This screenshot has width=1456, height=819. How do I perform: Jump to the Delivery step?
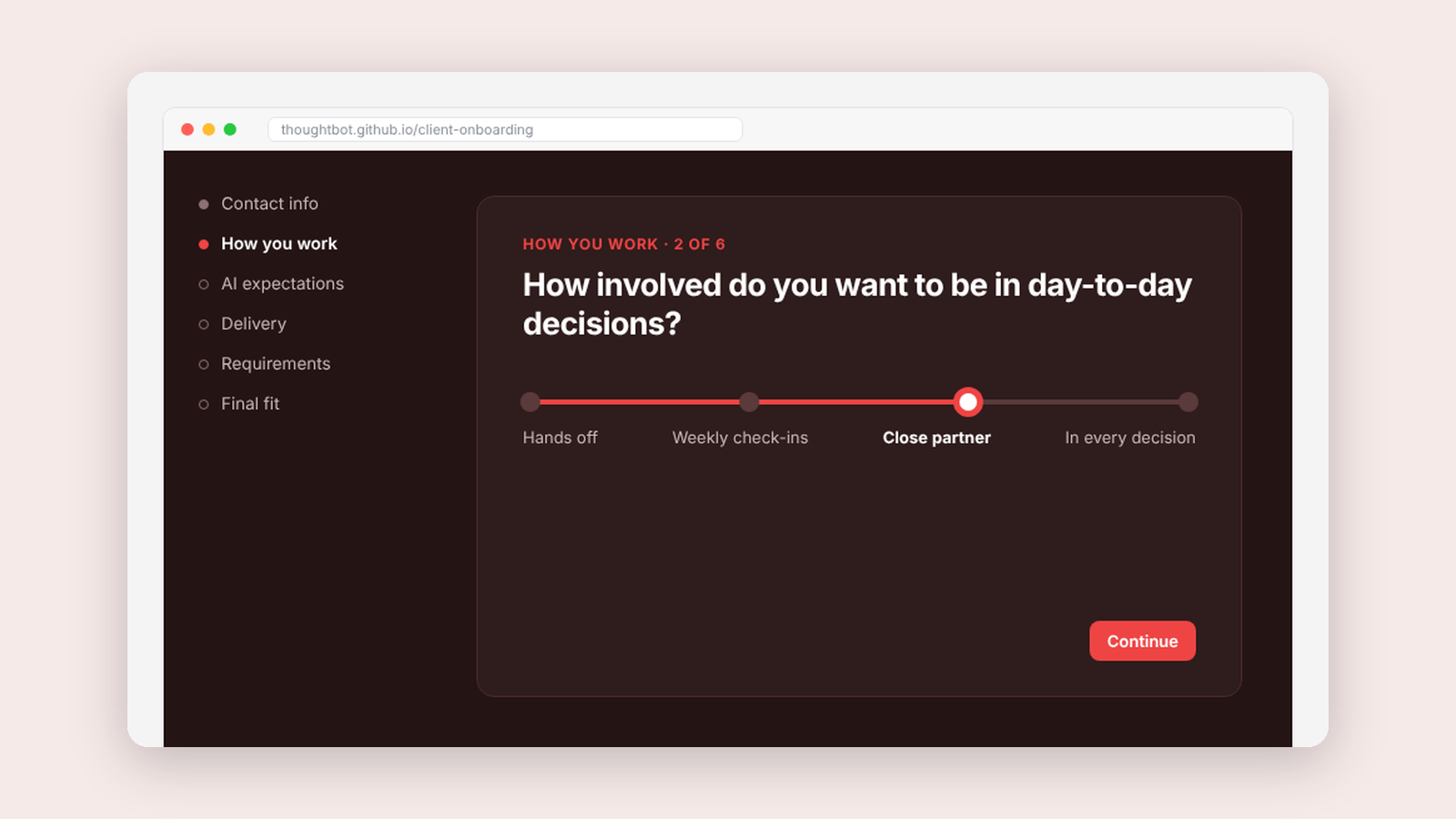(242, 324)
